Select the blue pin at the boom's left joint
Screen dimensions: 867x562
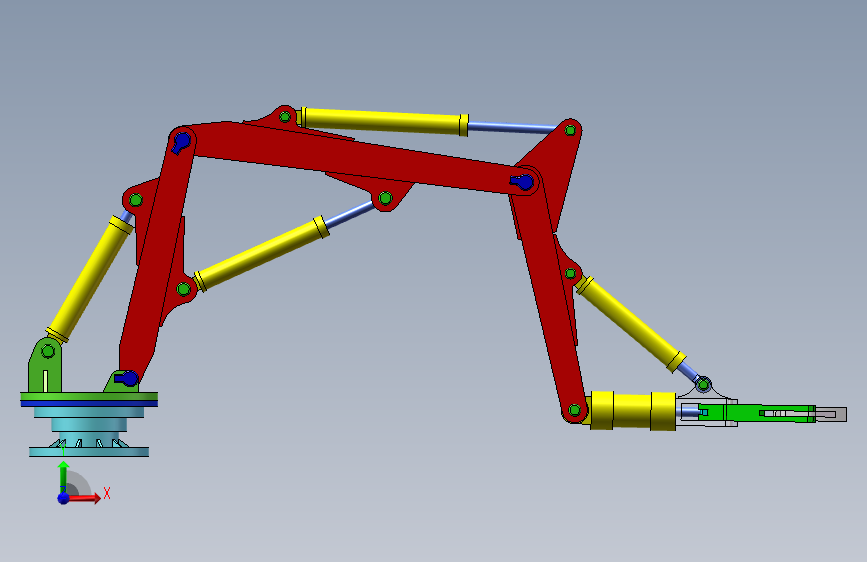pos(181,142)
